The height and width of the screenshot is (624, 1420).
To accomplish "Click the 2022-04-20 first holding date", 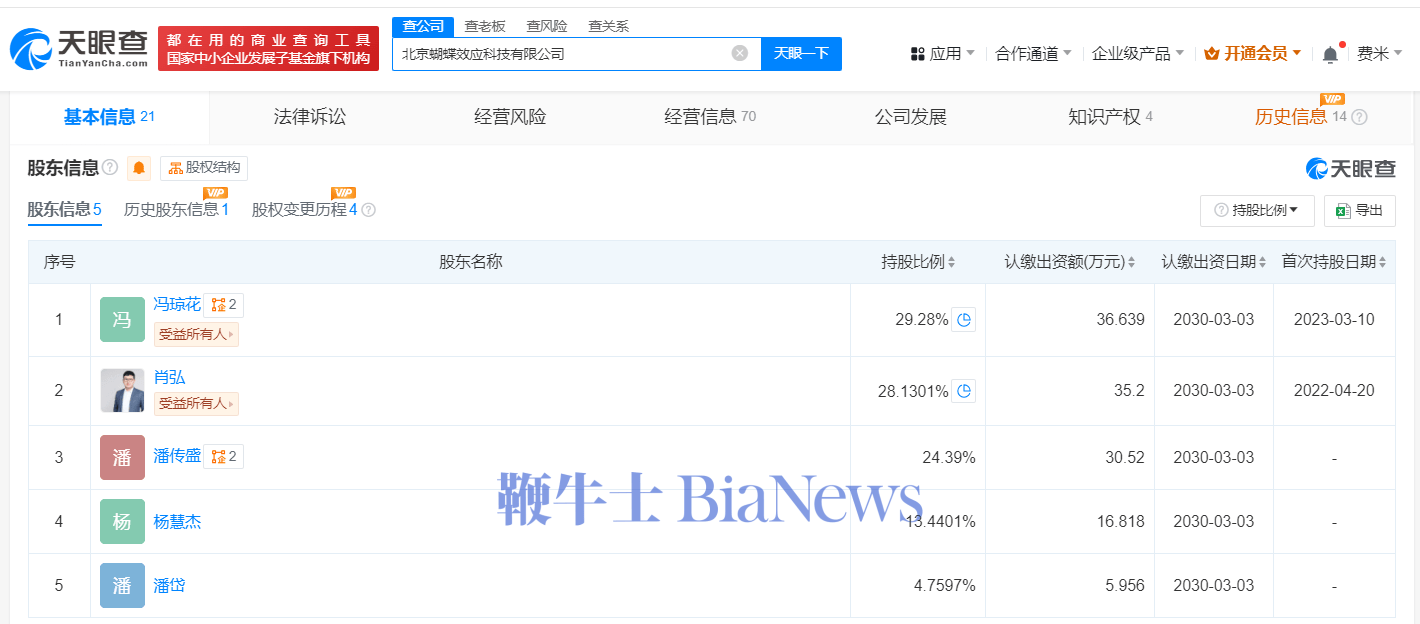I will pos(1334,391).
